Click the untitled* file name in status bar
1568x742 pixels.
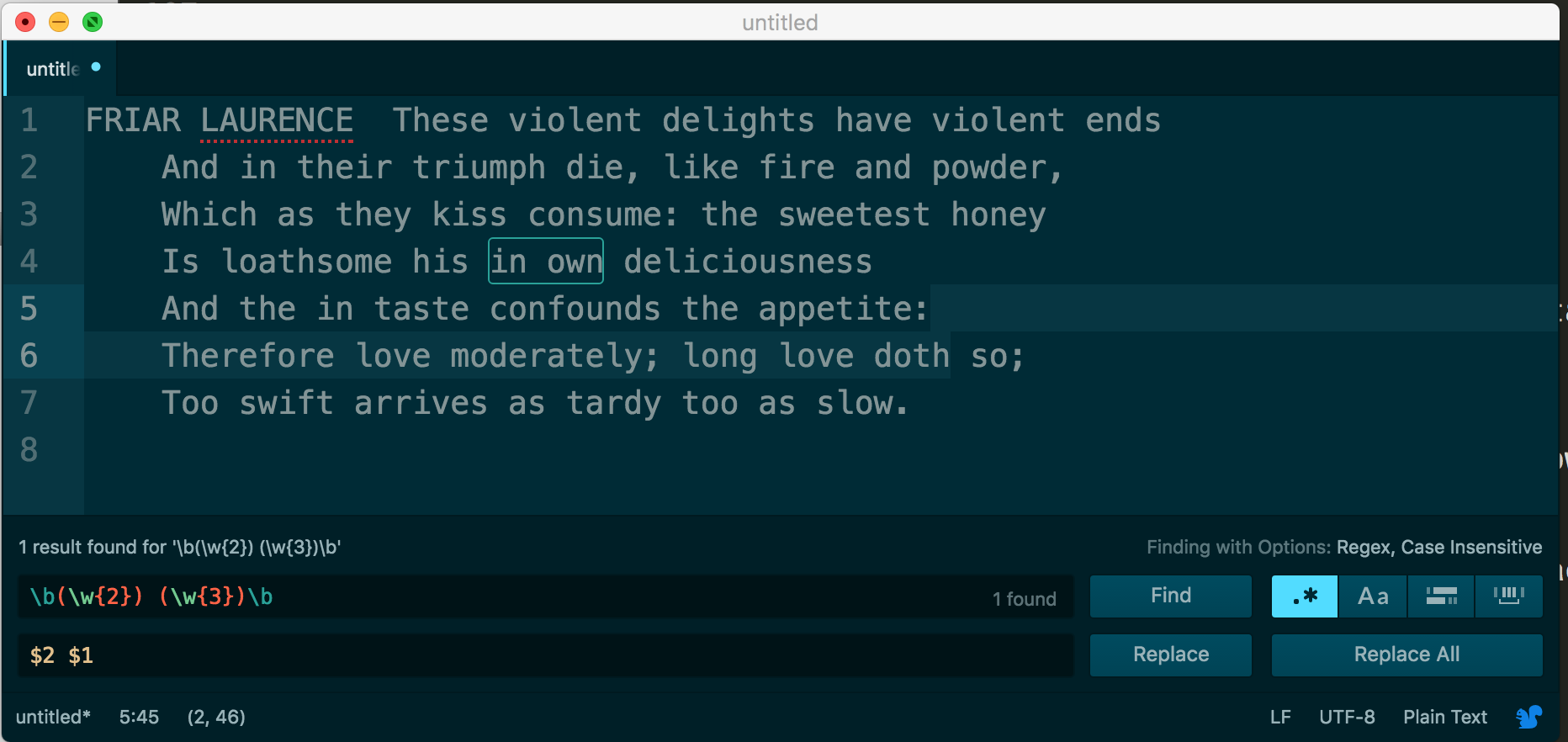[x=53, y=717]
